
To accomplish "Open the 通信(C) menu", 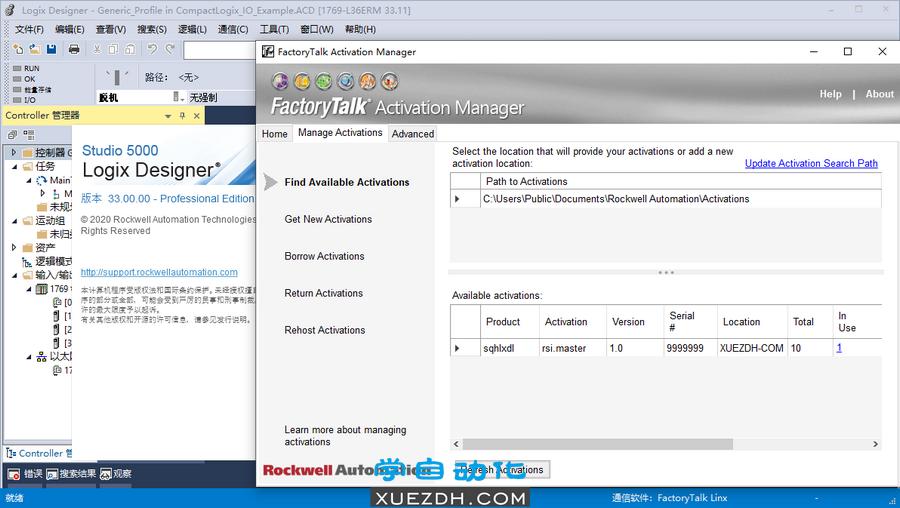I will (233, 29).
